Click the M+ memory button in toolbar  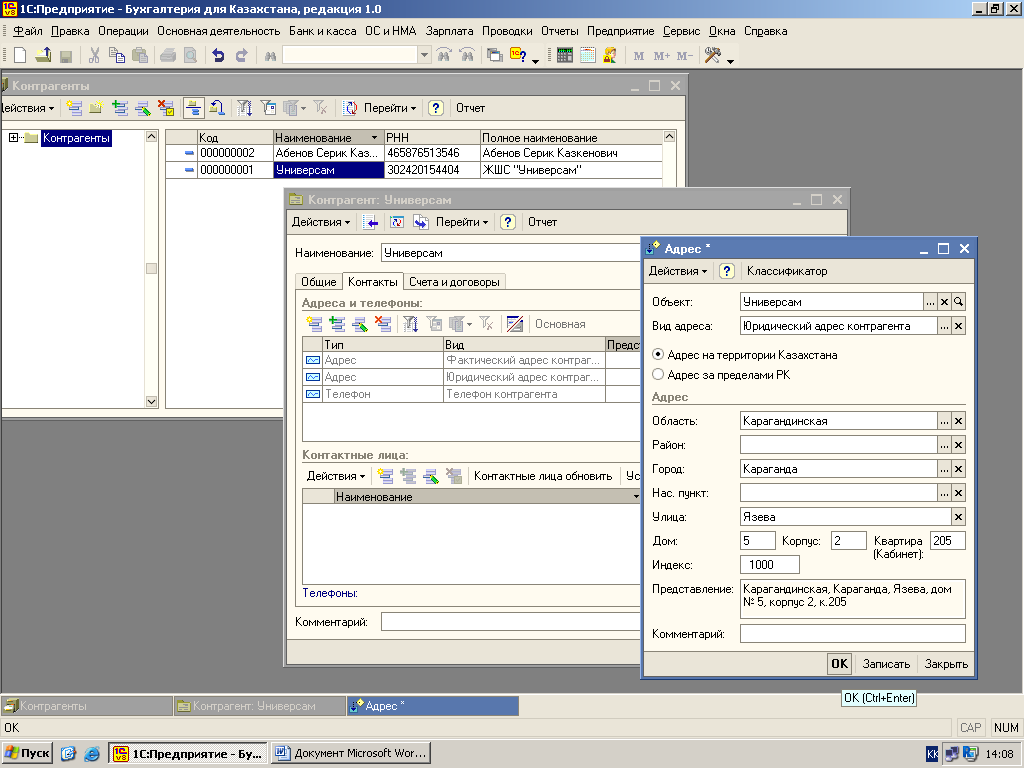pyautogui.click(x=662, y=56)
